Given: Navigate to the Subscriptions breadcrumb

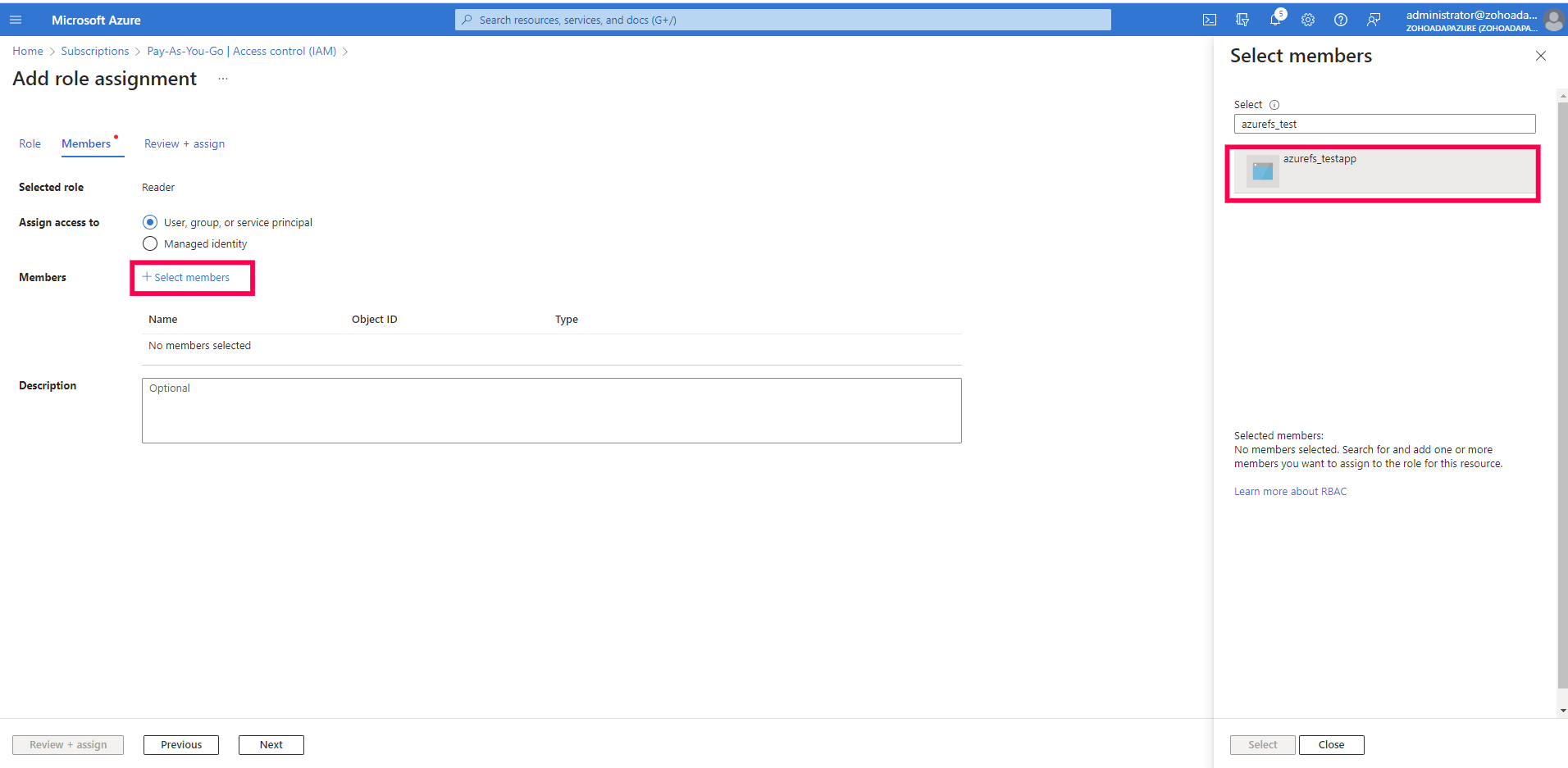Looking at the screenshot, I should (x=95, y=51).
